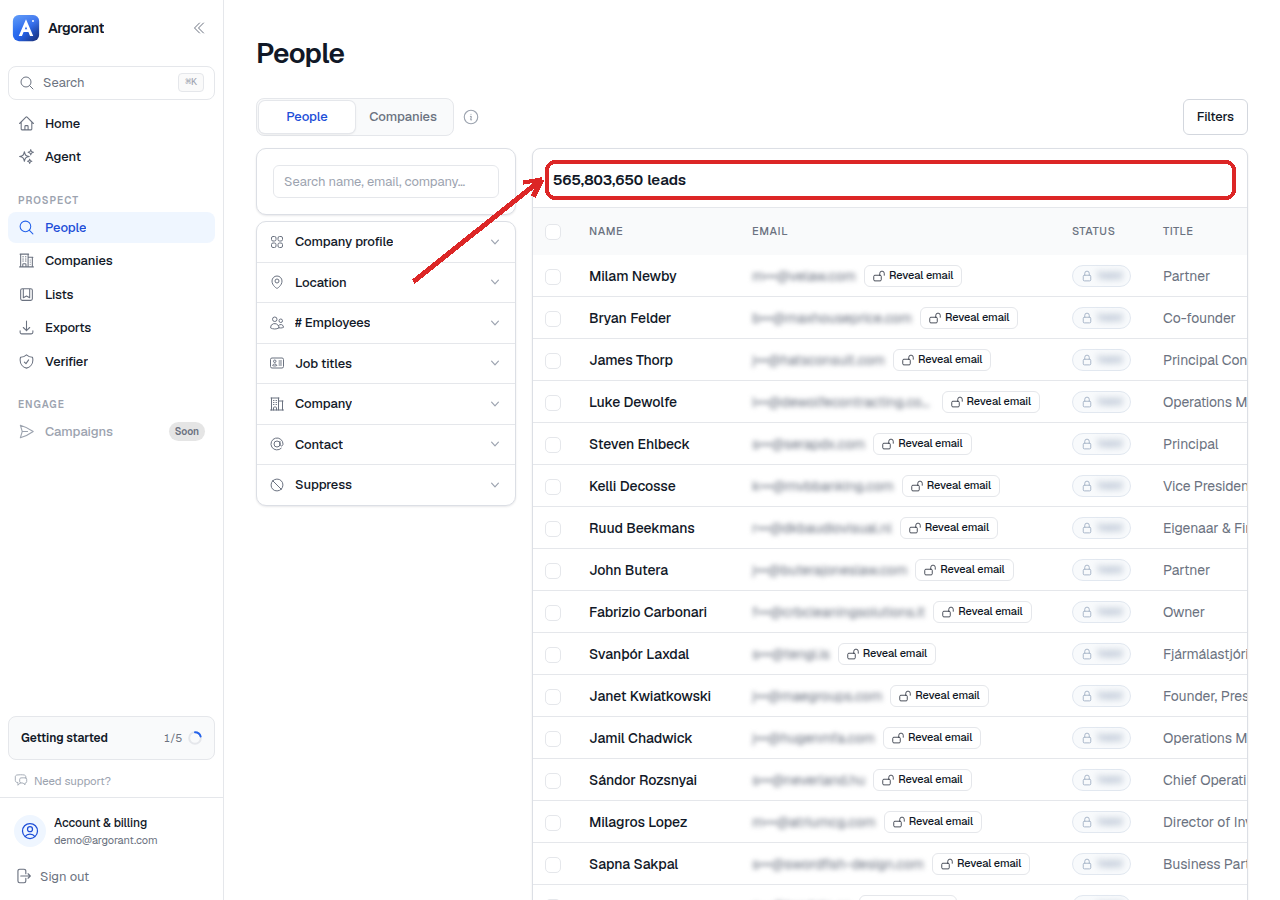This screenshot has width=1280, height=900.
Task: Expand the Job titles filter chevron
Action: pyautogui.click(x=495, y=364)
